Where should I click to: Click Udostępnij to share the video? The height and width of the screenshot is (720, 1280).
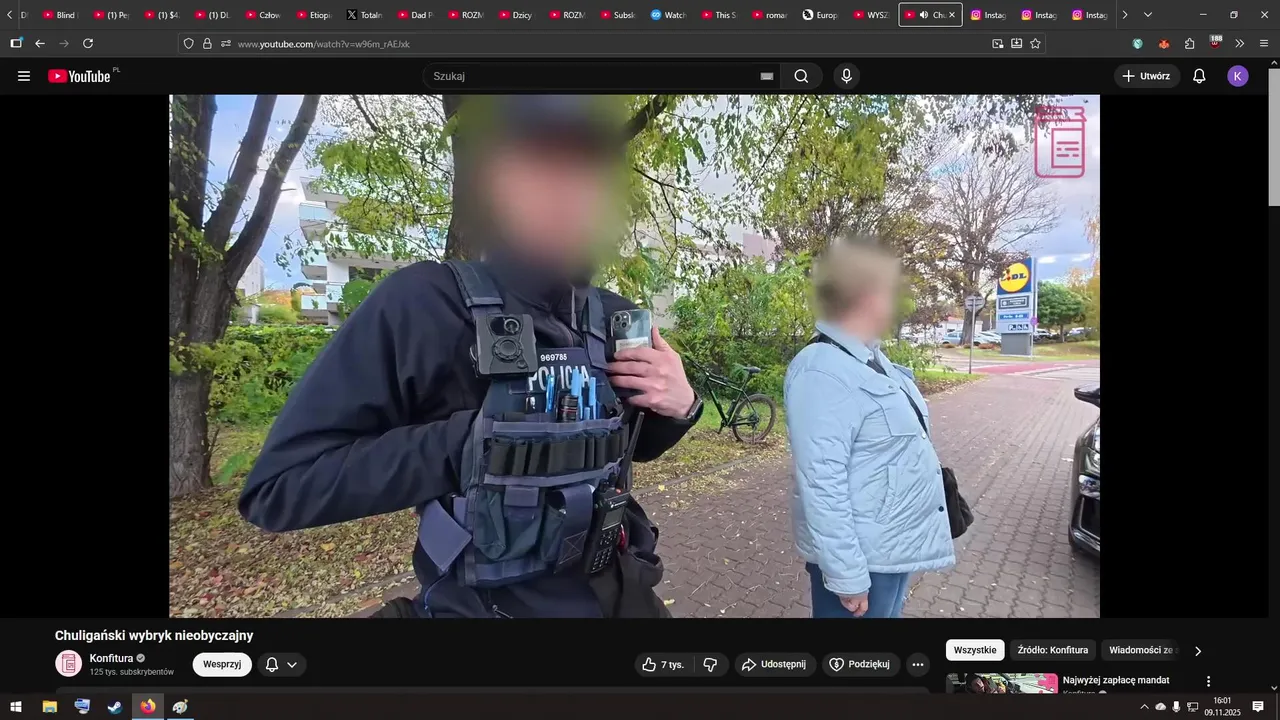click(774, 664)
